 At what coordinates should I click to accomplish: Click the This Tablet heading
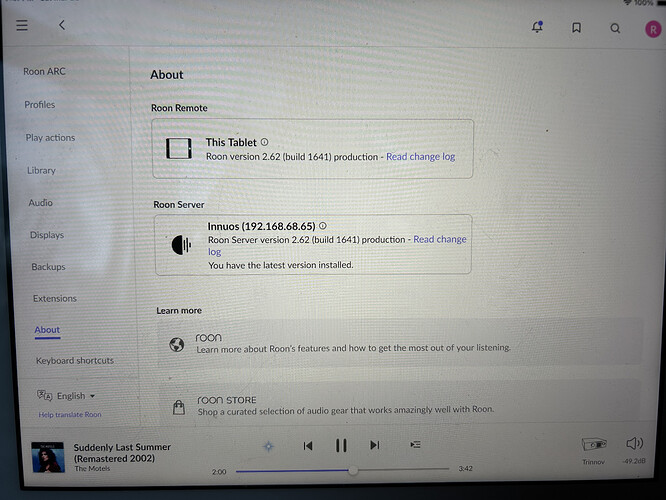click(x=231, y=142)
